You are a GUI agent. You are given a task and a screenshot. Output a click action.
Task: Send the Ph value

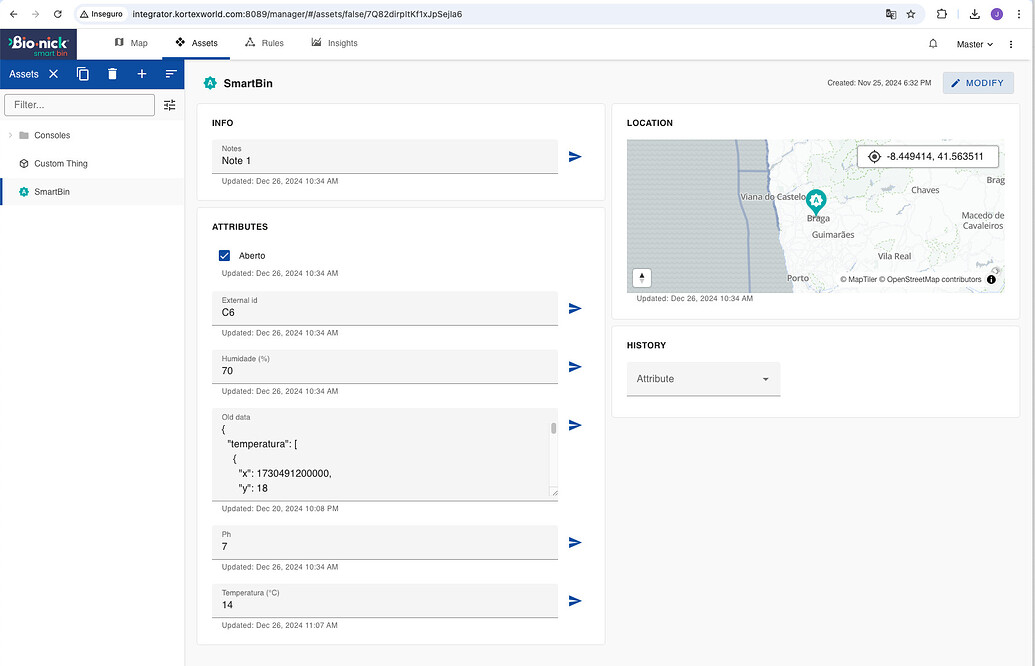[575, 543]
